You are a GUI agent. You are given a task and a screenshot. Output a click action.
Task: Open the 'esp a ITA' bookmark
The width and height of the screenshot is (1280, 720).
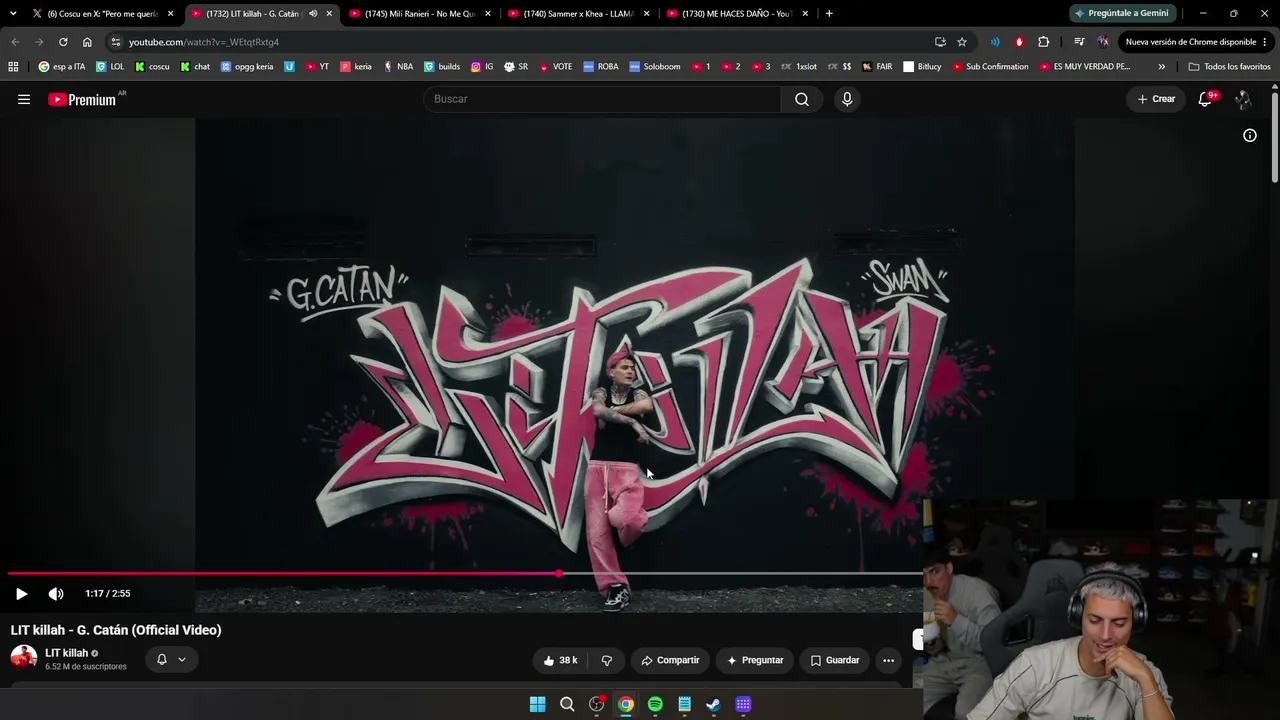[x=62, y=67]
